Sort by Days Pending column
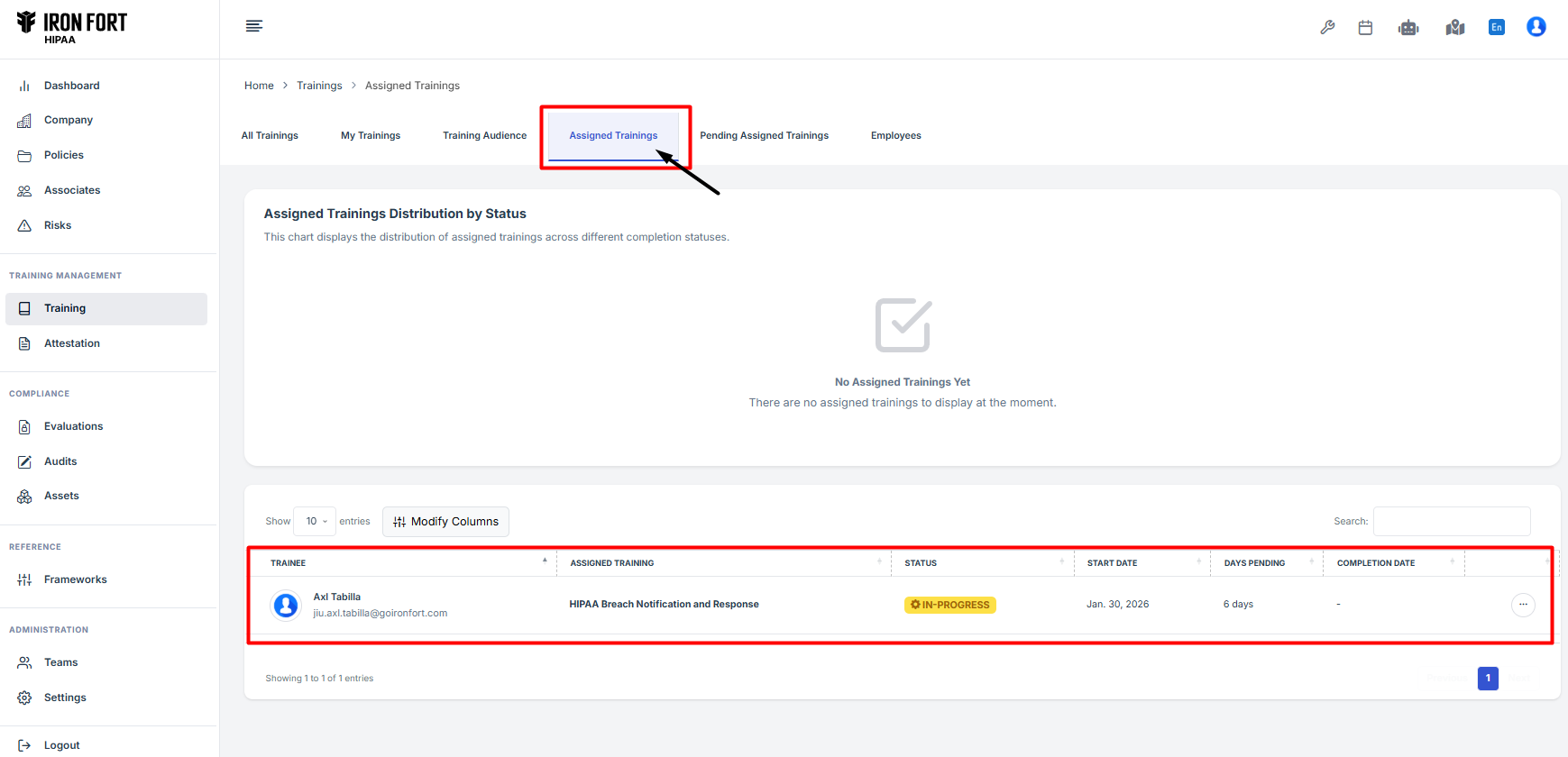The width and height of the screenshot is (1568, 757). 1254,563
